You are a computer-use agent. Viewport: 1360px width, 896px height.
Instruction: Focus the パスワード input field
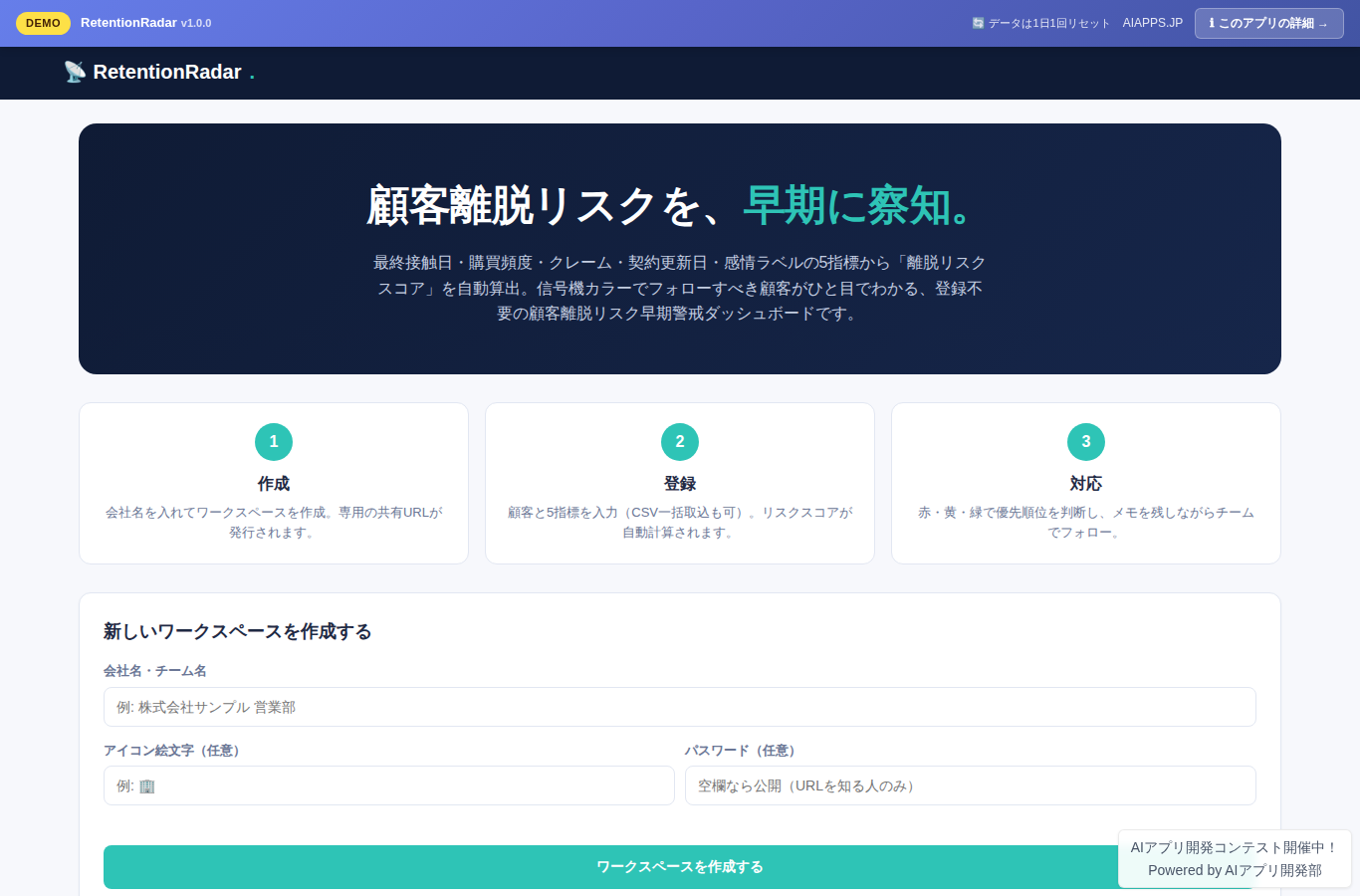pos(971,785)
